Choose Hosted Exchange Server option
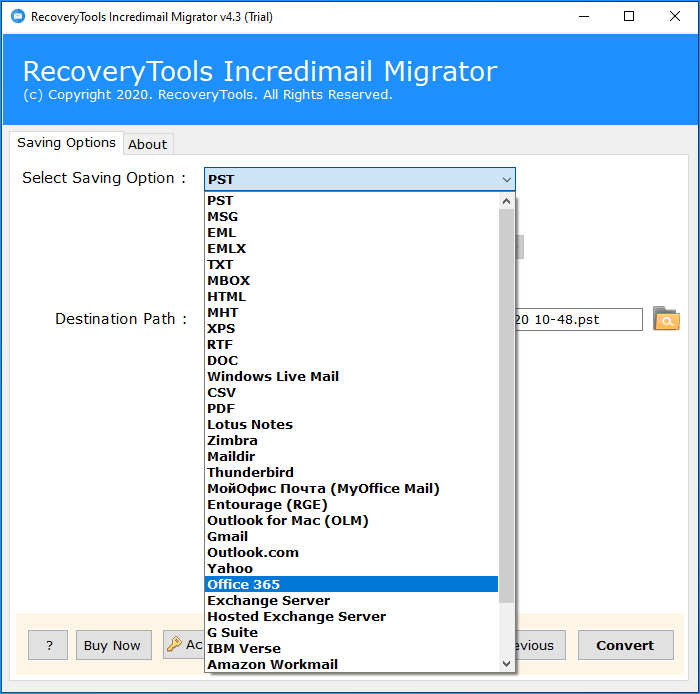 tap(351, 617)
